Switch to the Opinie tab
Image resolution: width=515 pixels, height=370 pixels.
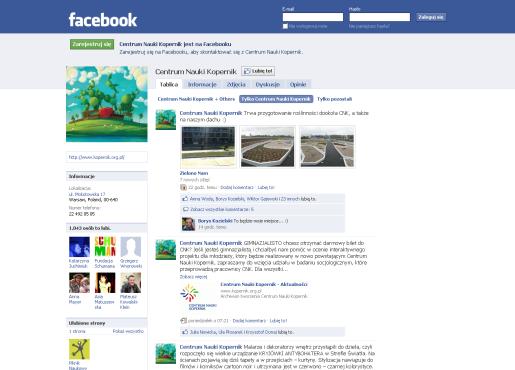[298, 84]
